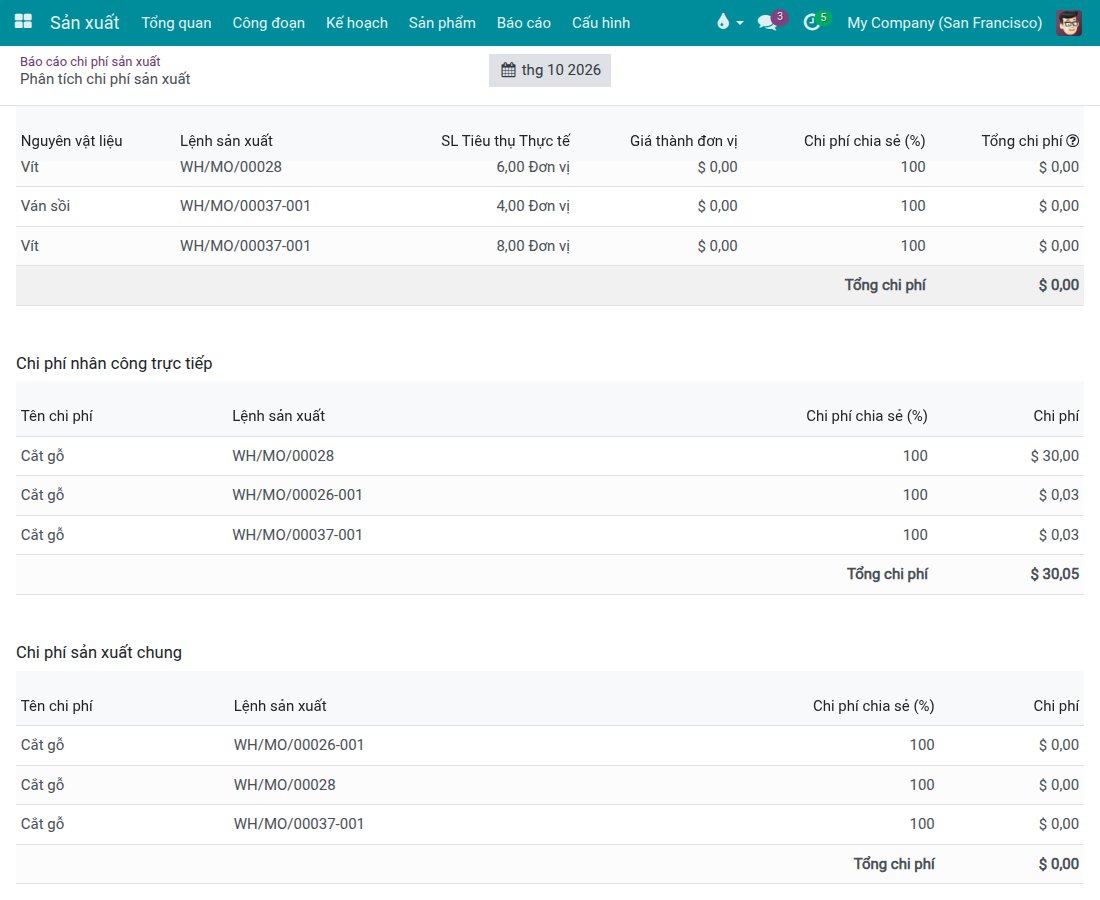Go to the Sản xuất app title
This screenshot has width=1100, height=900.
[x=84, y=22]
